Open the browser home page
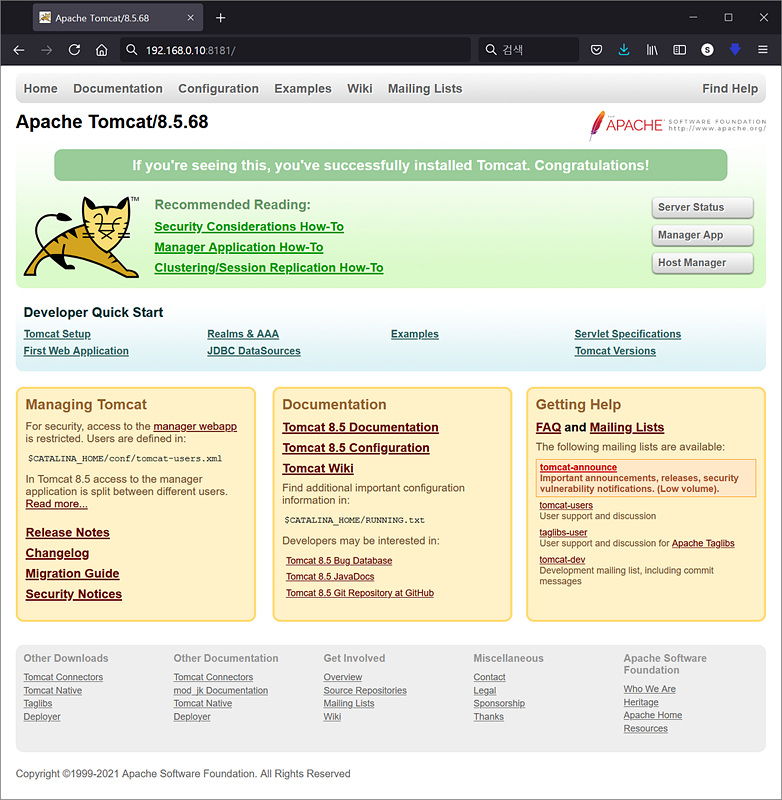This screenshot has width=782, height=800. pos(102,50)
